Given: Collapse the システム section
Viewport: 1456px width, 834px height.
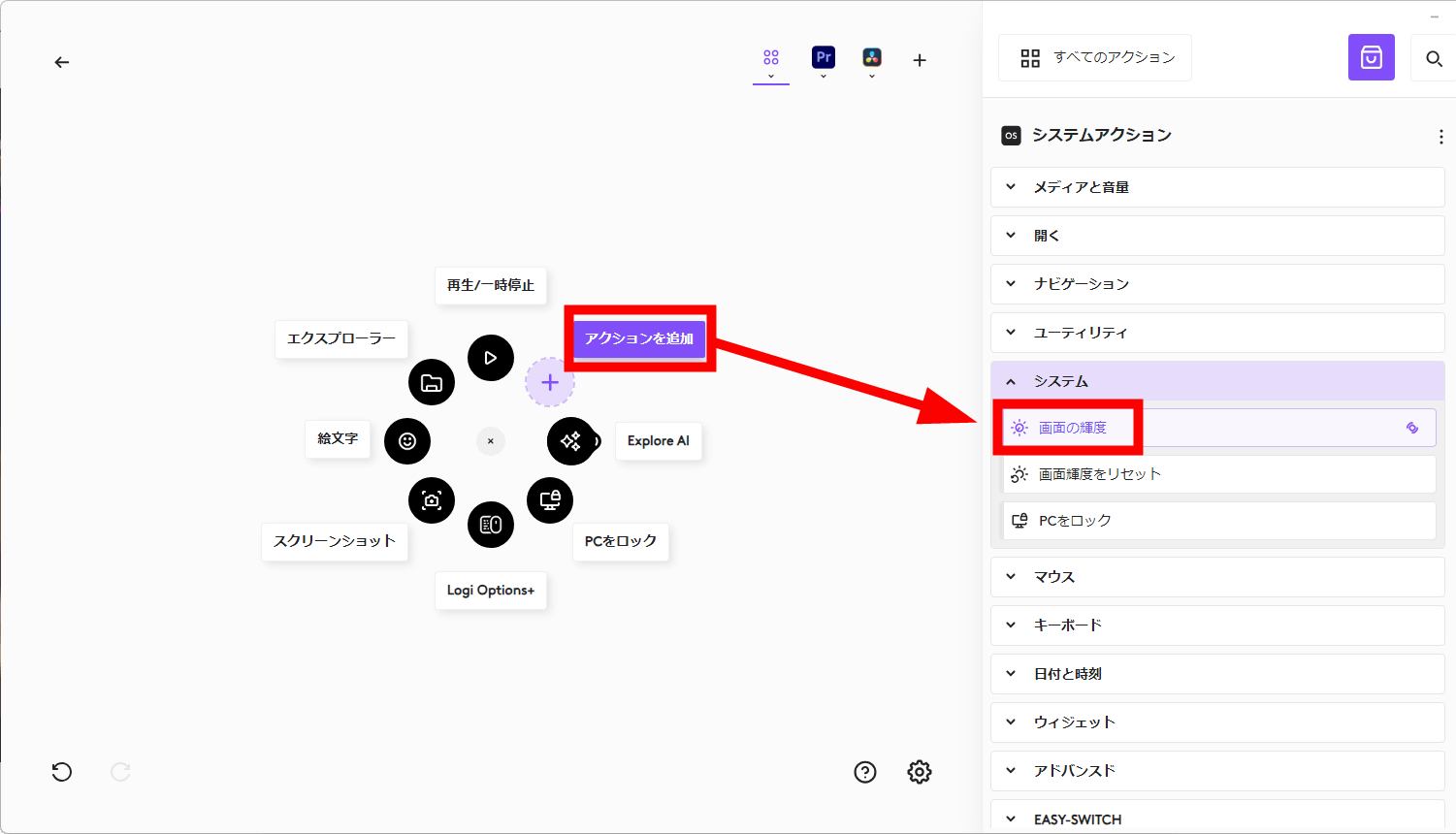Looking at the screenshot, I should pos(1217,381).
